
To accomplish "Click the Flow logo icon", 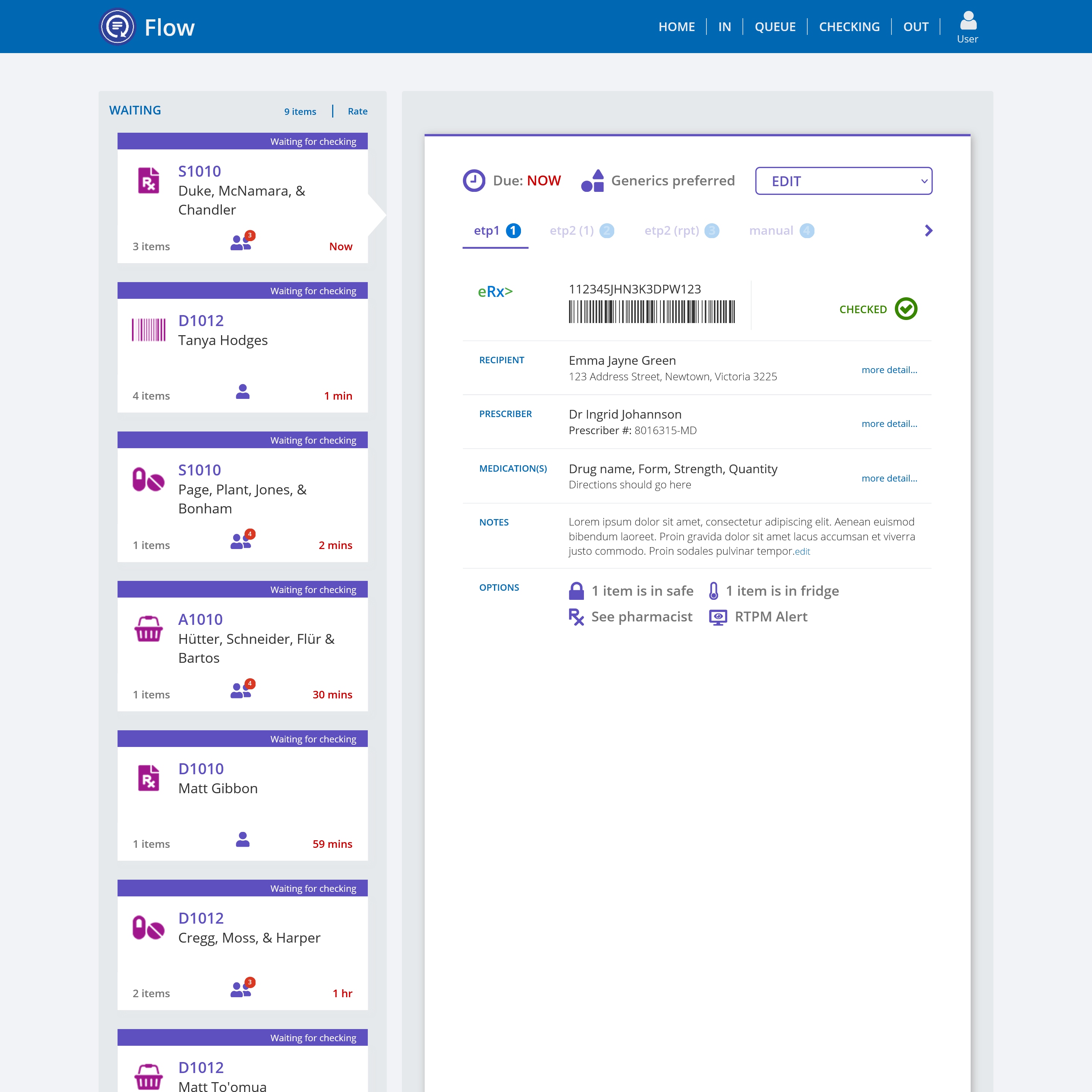I will (118, 27).
